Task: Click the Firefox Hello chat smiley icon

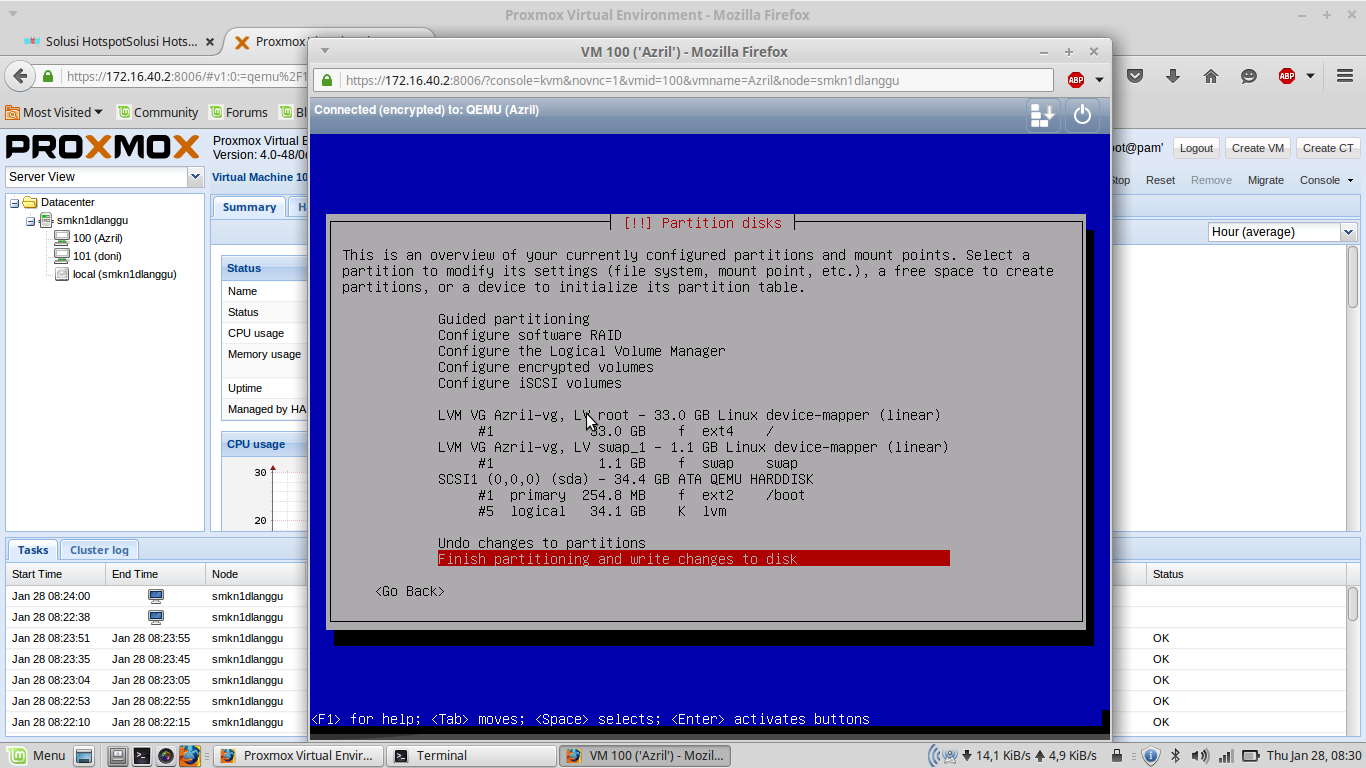Action: point(1249,76)
